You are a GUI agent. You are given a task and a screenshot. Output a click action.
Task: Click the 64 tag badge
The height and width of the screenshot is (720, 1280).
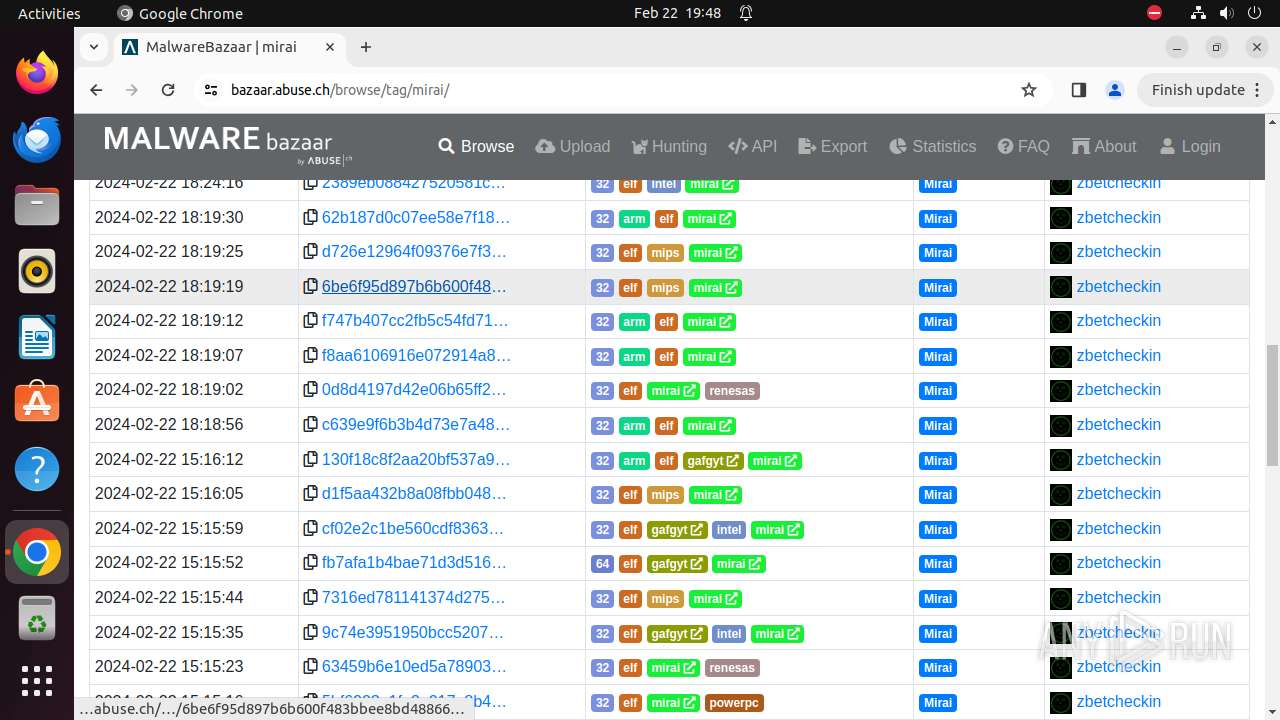tap(602, 564)
